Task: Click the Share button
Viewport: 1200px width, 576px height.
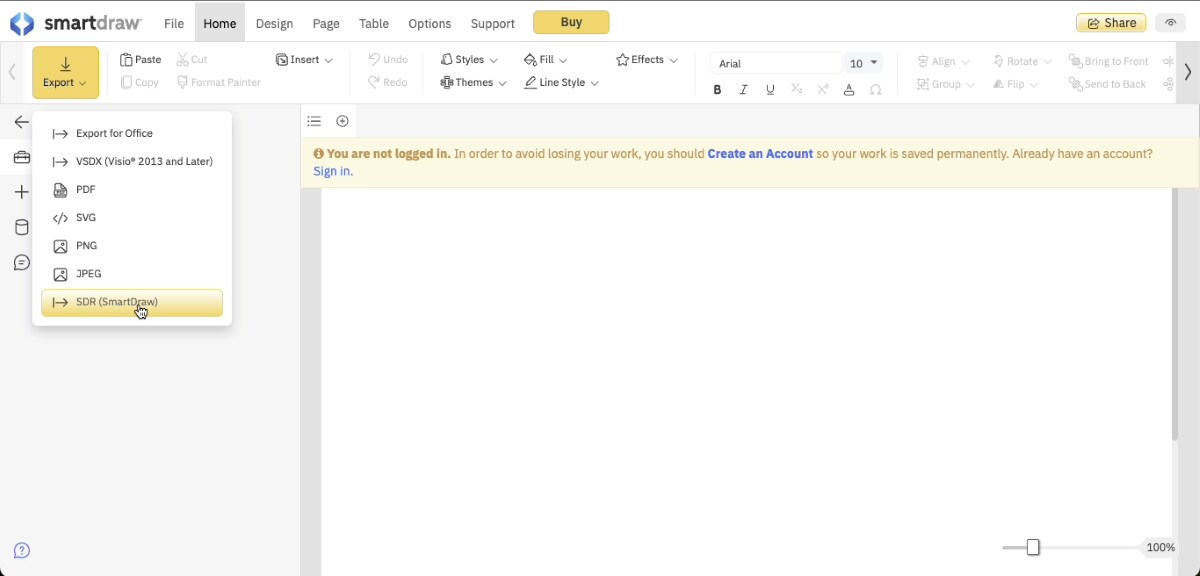Action: (x=1111, y=23)
